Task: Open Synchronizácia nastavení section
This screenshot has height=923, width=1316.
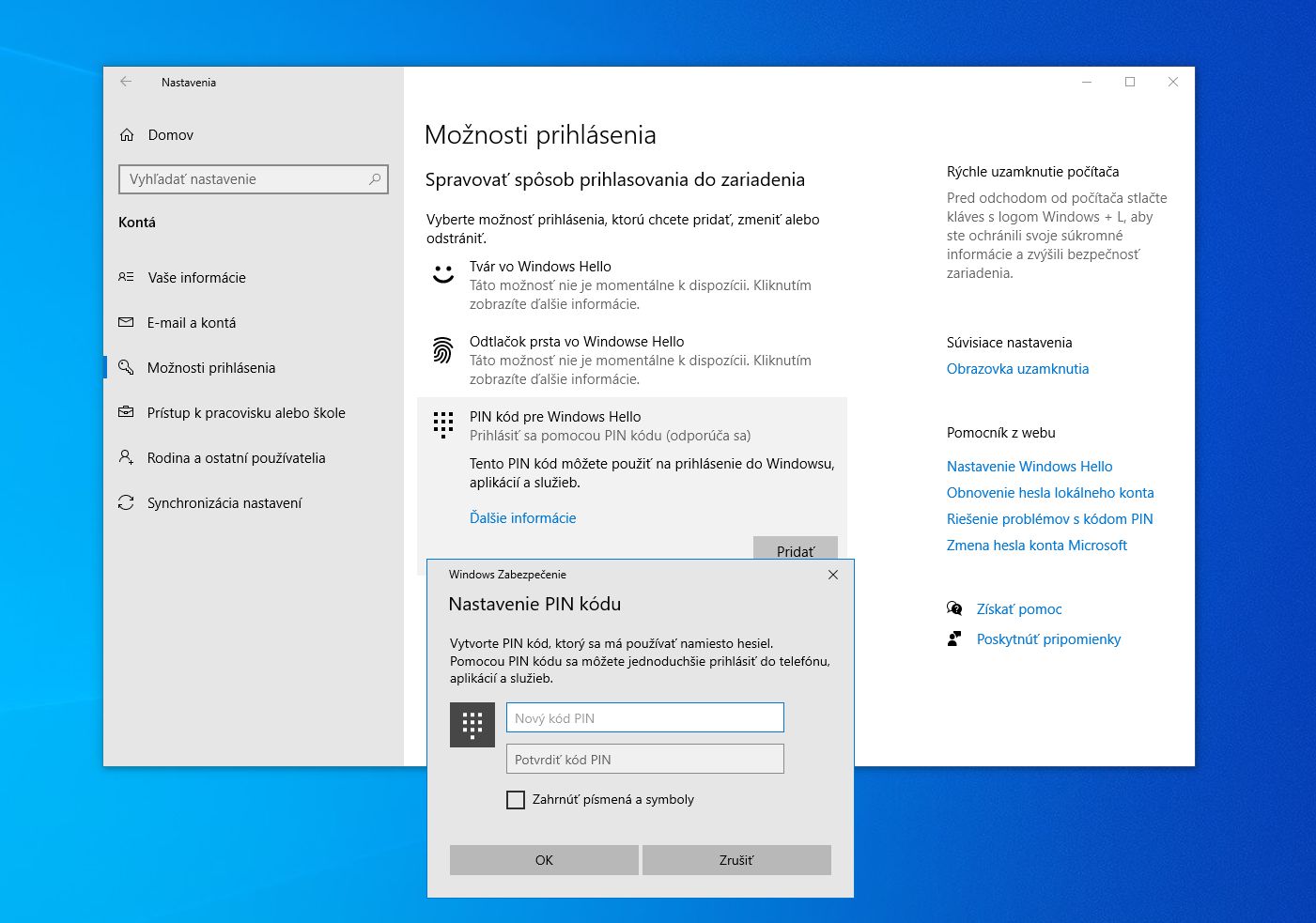Action: pyautogui.click(x=224, y=502)
